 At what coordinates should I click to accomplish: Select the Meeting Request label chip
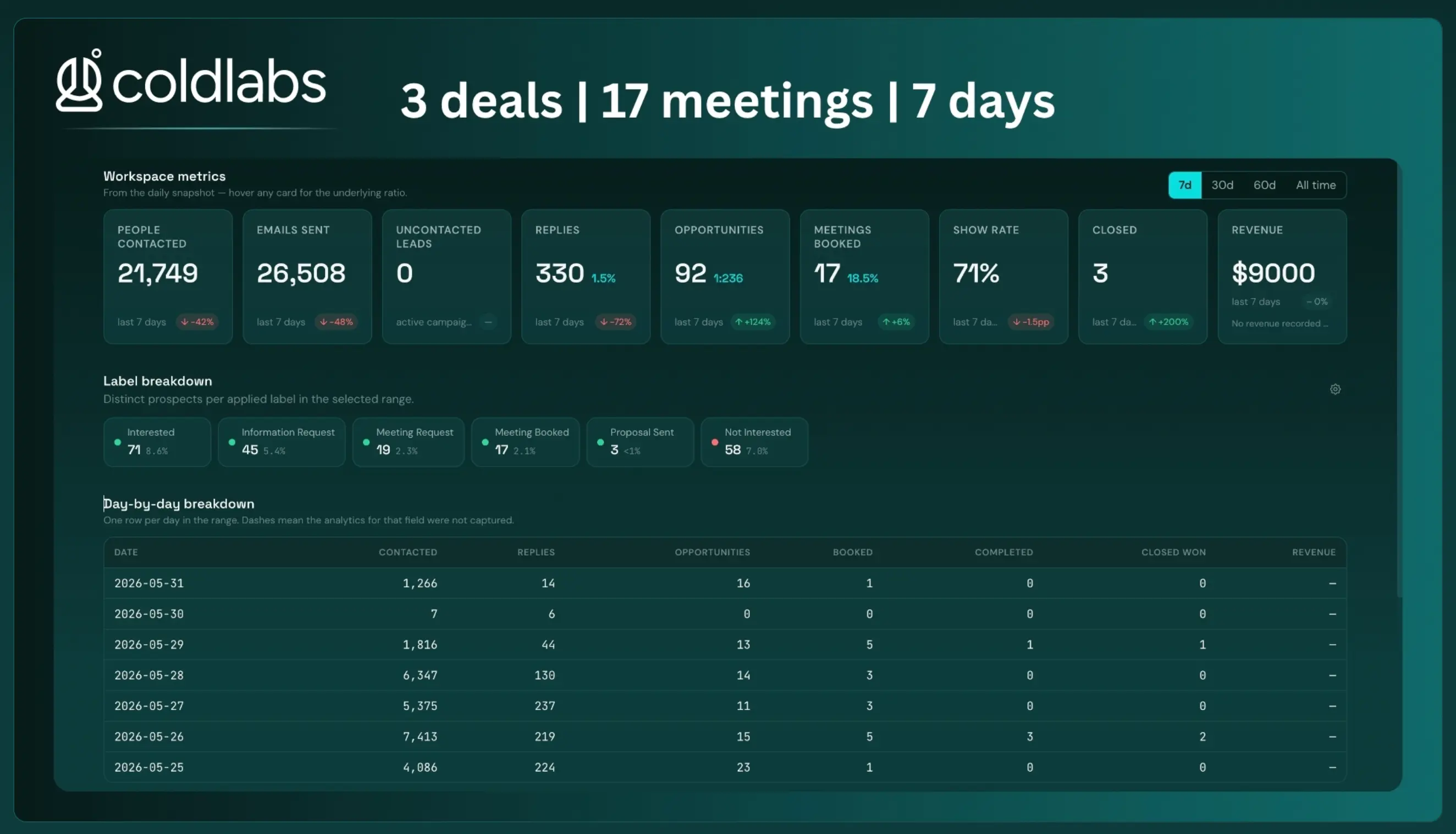[x=408, y=442]
